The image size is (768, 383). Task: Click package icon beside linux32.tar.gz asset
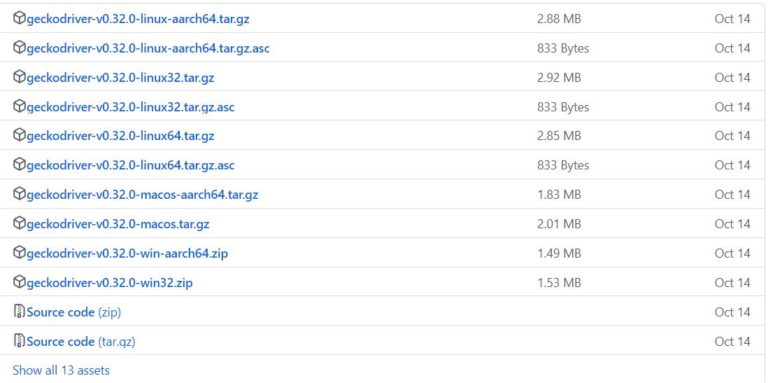coord(19,77)
